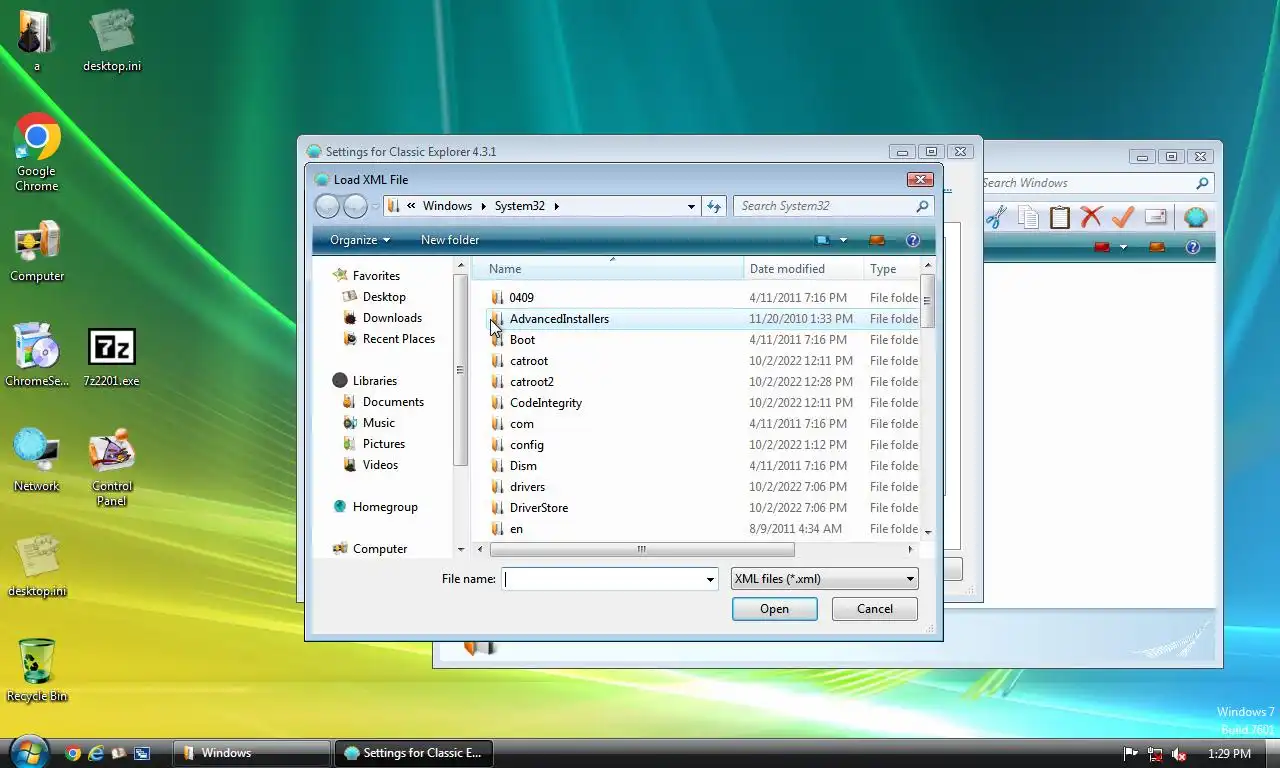Click the change view icon in background Explorer
Image resolution: width=1280 pixels, height=768 pixels.
(x=1102, y=247)
